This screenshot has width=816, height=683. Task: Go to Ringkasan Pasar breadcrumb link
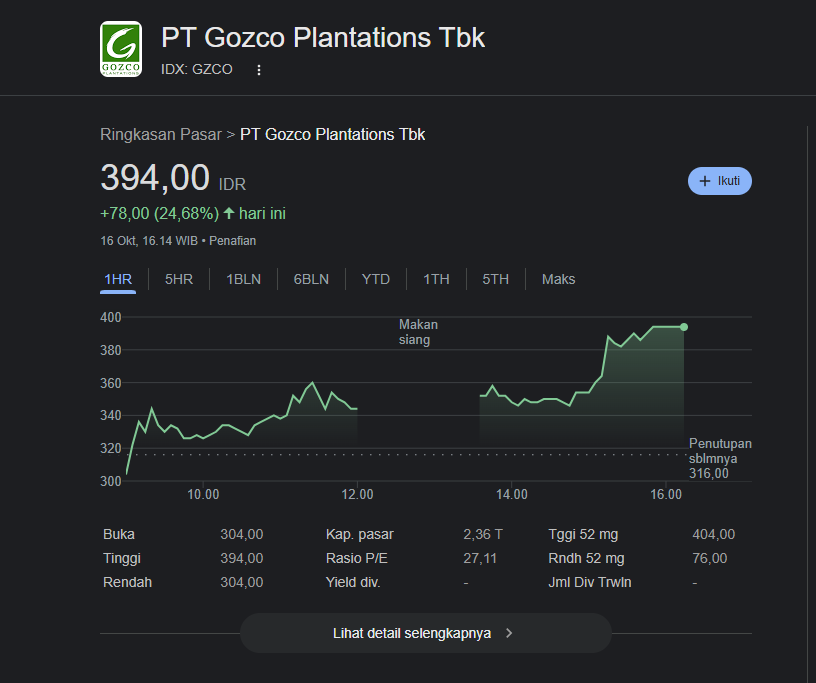(161, 134)
